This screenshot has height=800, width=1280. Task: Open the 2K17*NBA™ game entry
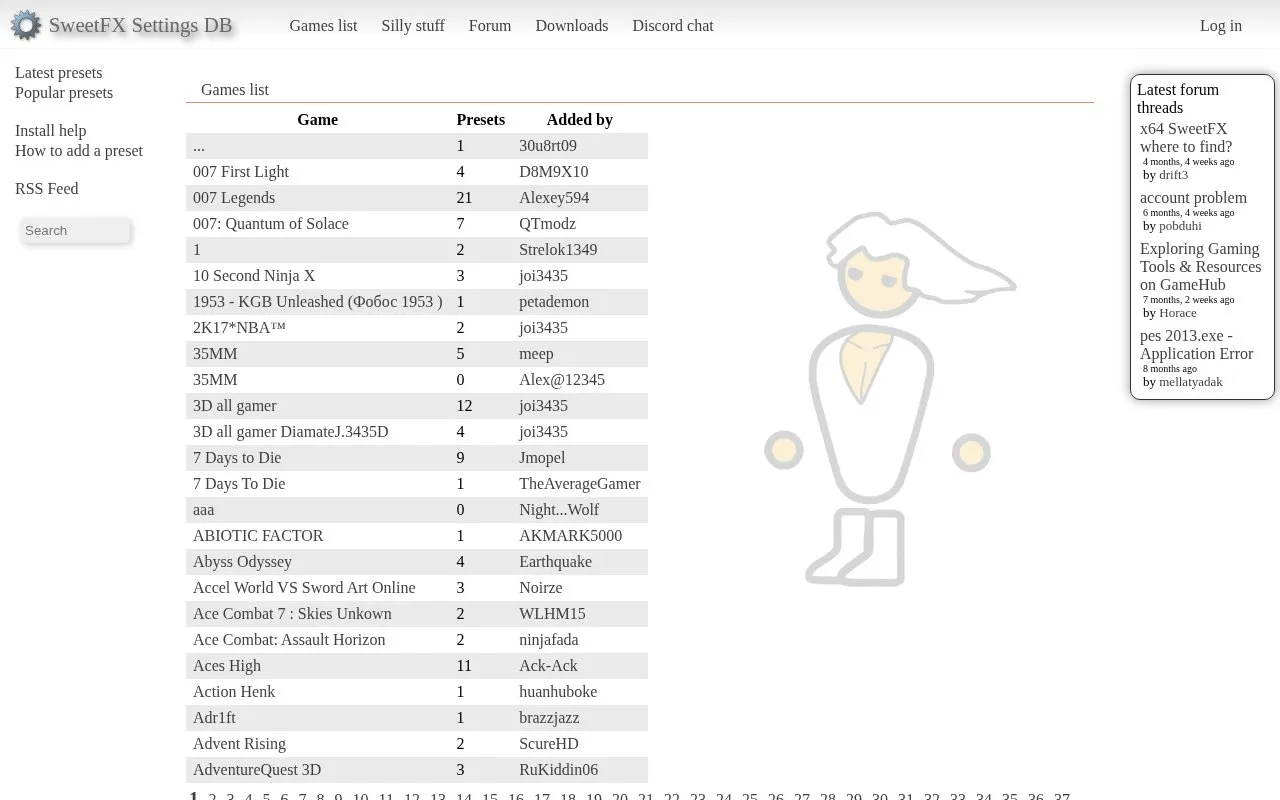click(x=240, y=328)
